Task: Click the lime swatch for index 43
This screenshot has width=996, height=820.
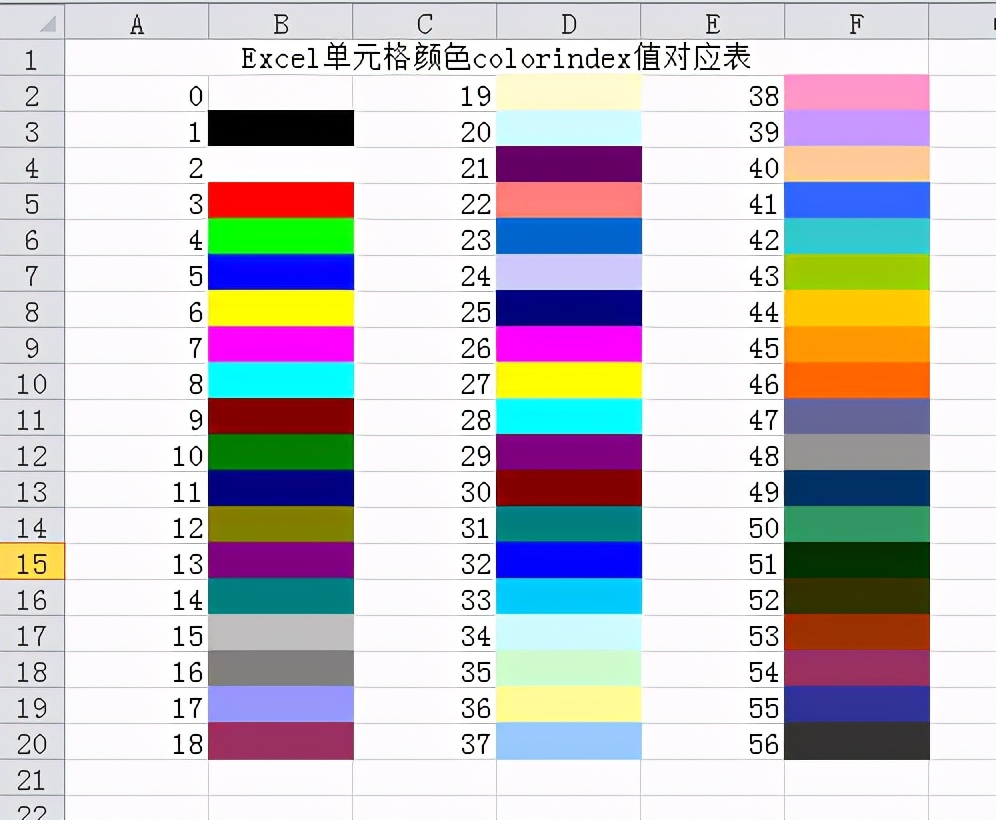Action: point(857,273)
